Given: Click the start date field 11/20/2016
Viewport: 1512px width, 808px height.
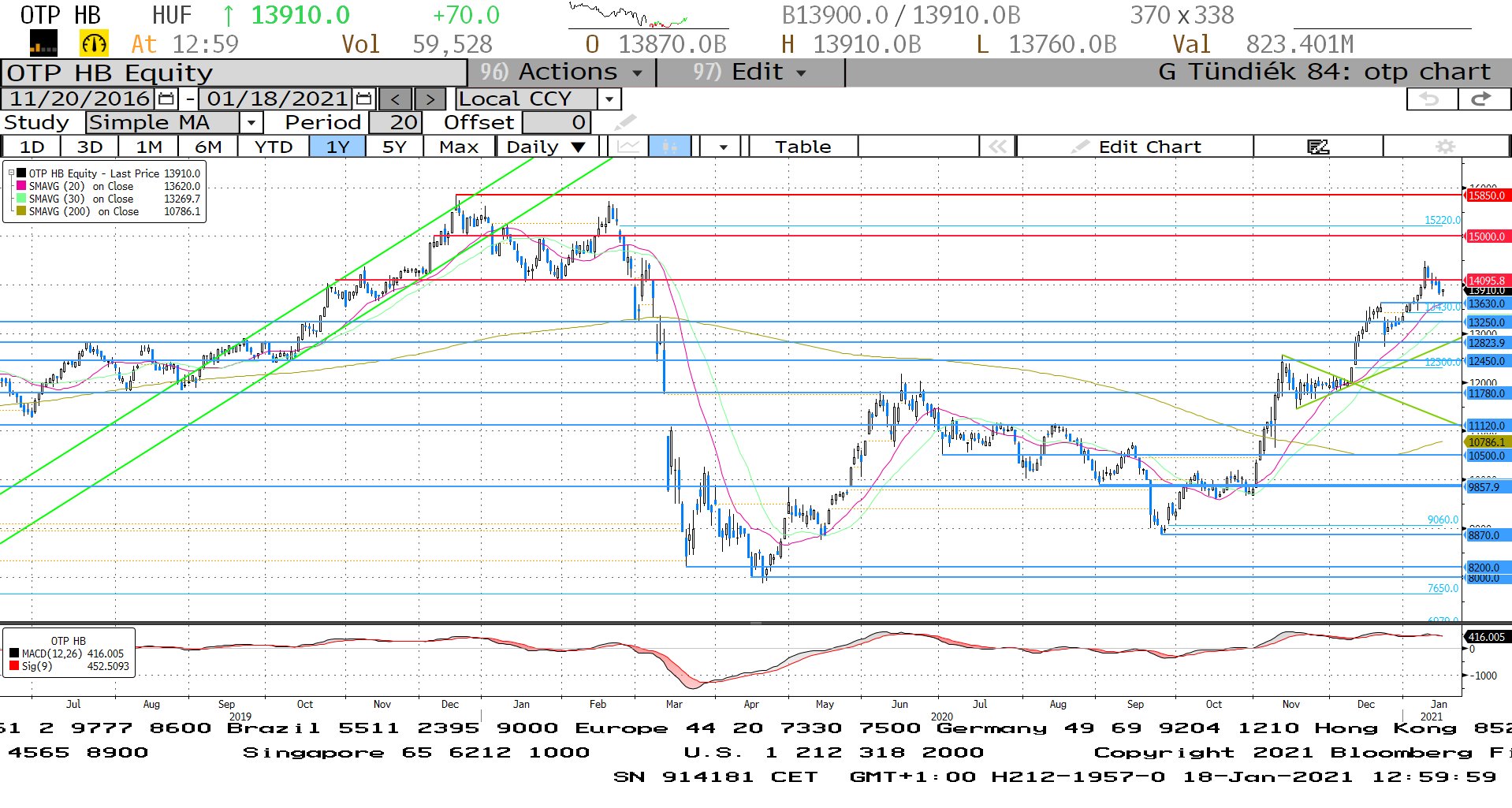Looking at the screenshot, I should [79, 99].
